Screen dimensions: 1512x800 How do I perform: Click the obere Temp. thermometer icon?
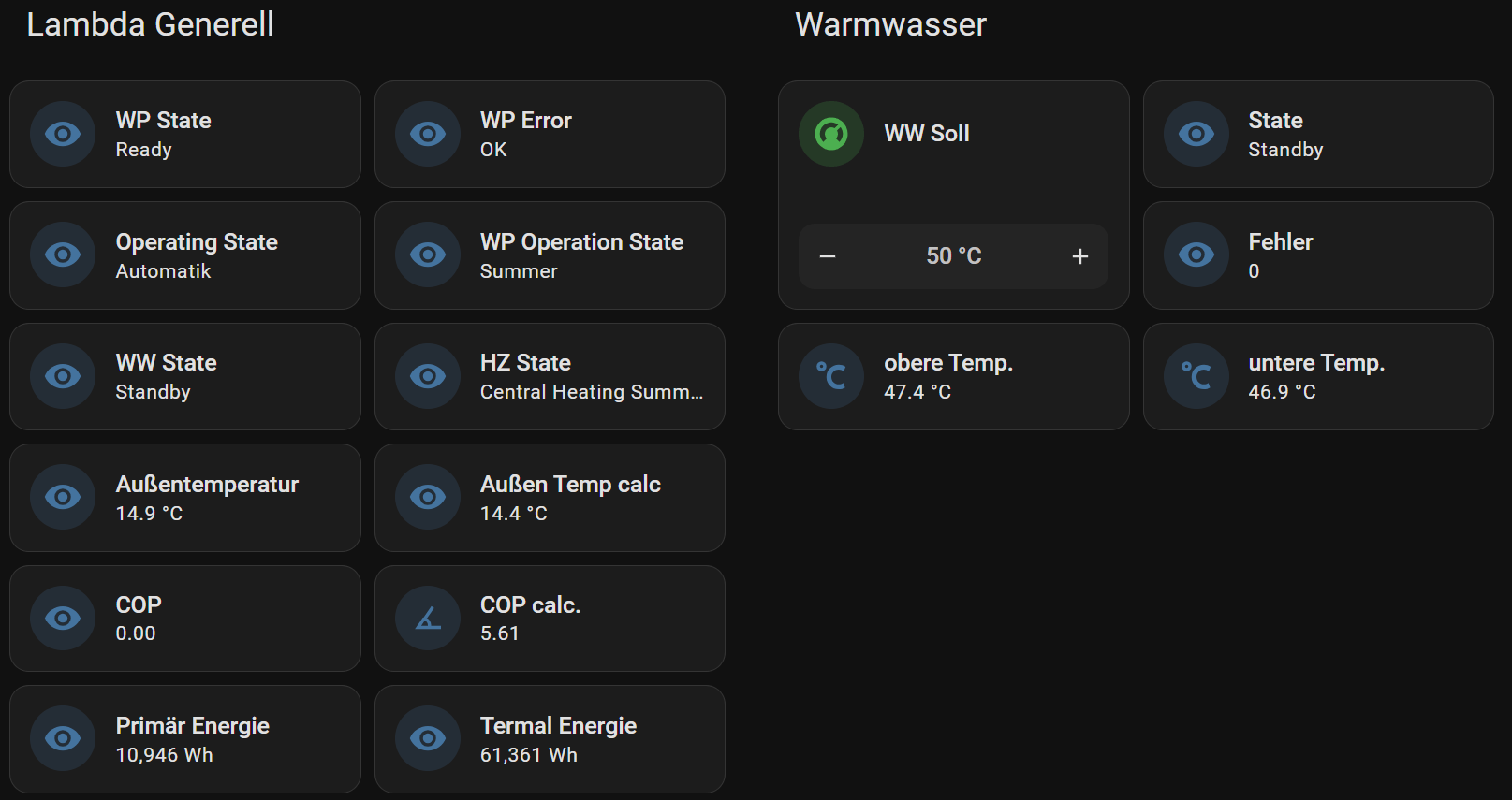[x=830, y=375]
